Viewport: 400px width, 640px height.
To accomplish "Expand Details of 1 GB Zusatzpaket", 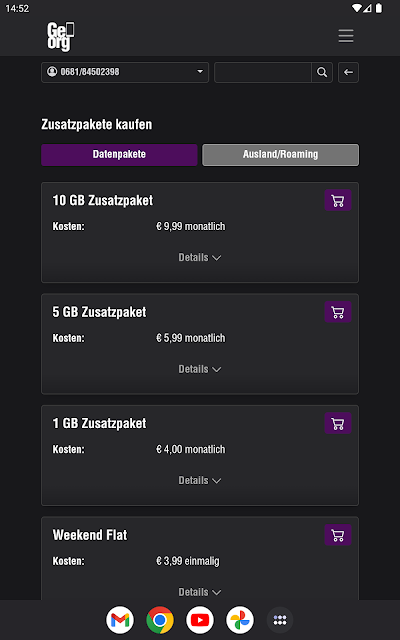I will [200, 480].
